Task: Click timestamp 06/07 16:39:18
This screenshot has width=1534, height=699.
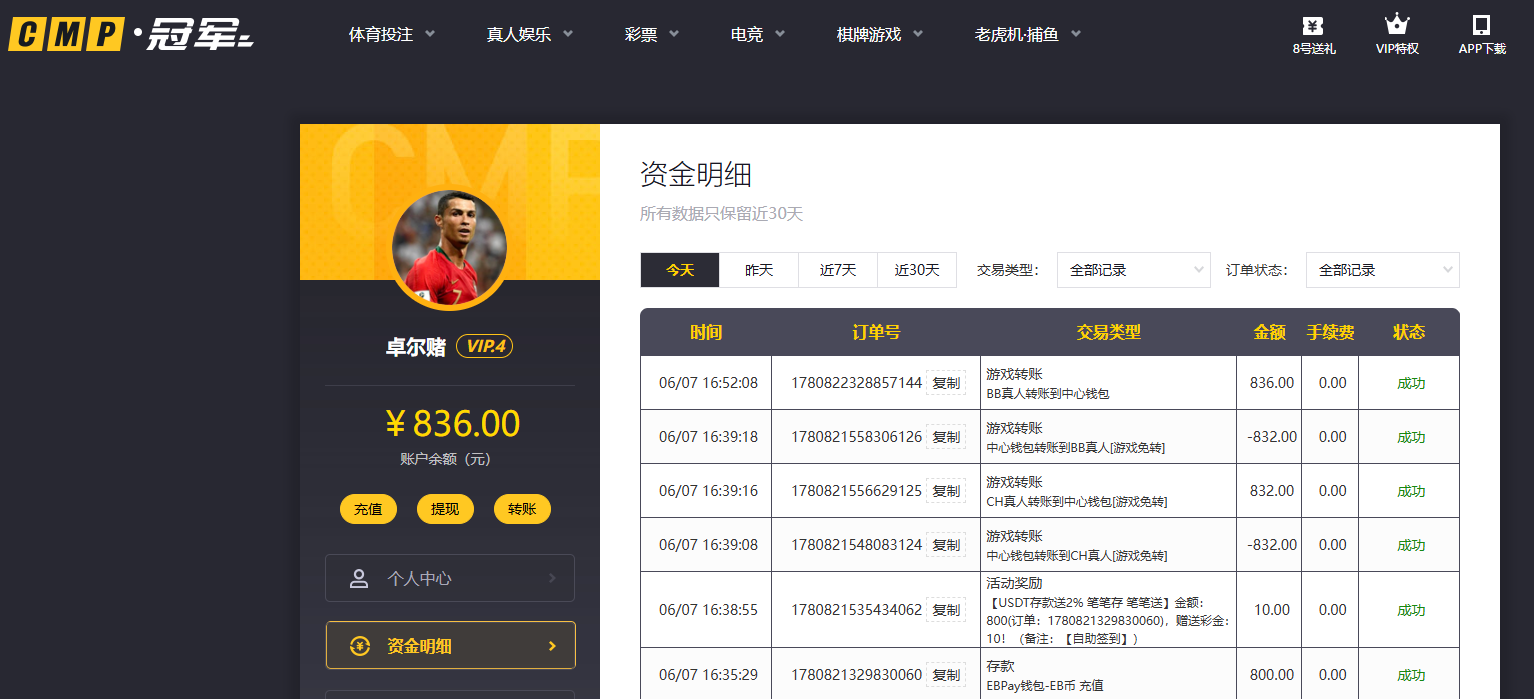Action: tap(708, 437)
